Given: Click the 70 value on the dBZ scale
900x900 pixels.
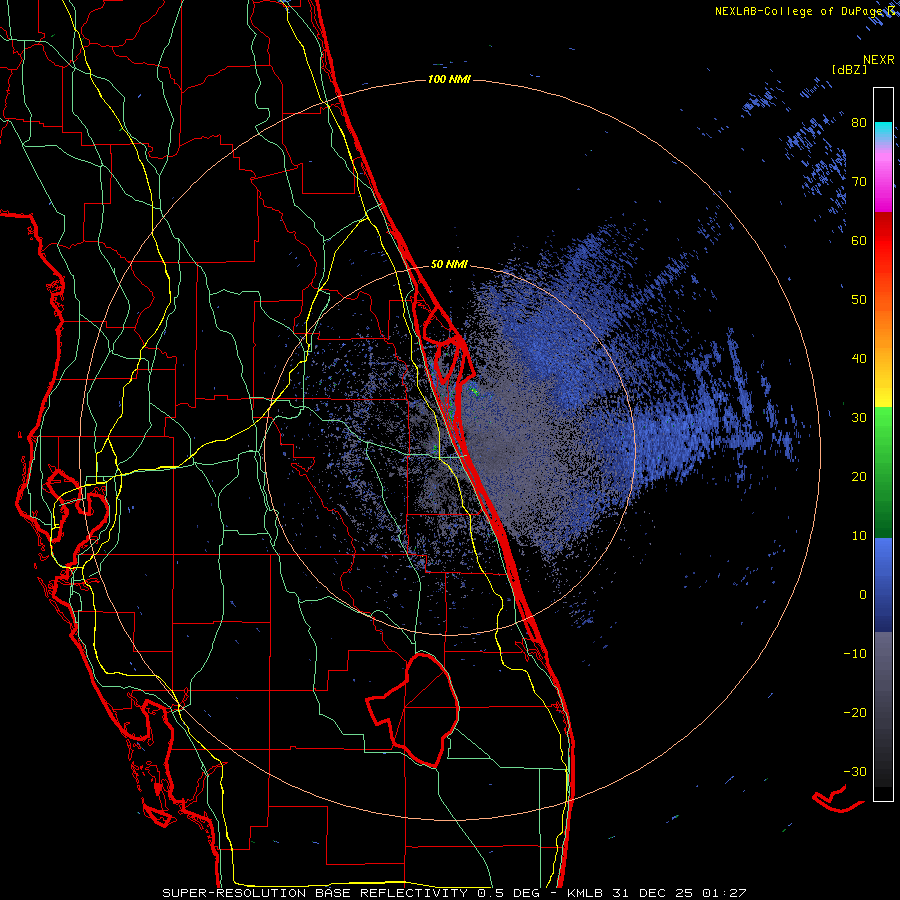Looking at the screenshot, I should coord(859,181).
